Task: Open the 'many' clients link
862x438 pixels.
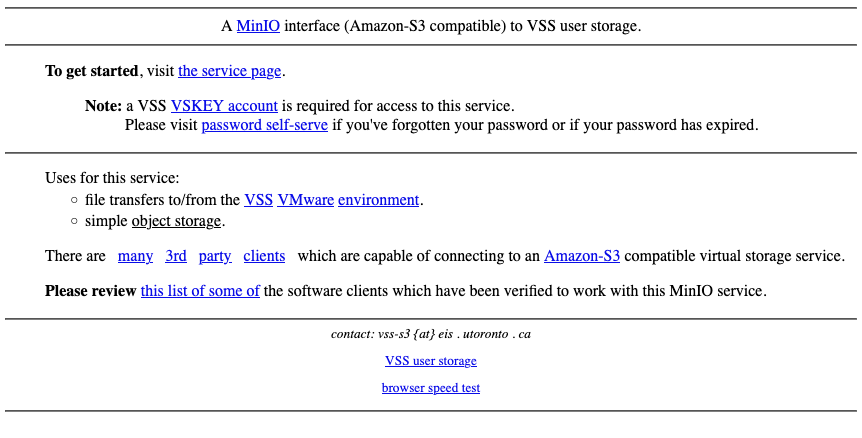Action: pos(135,256)
